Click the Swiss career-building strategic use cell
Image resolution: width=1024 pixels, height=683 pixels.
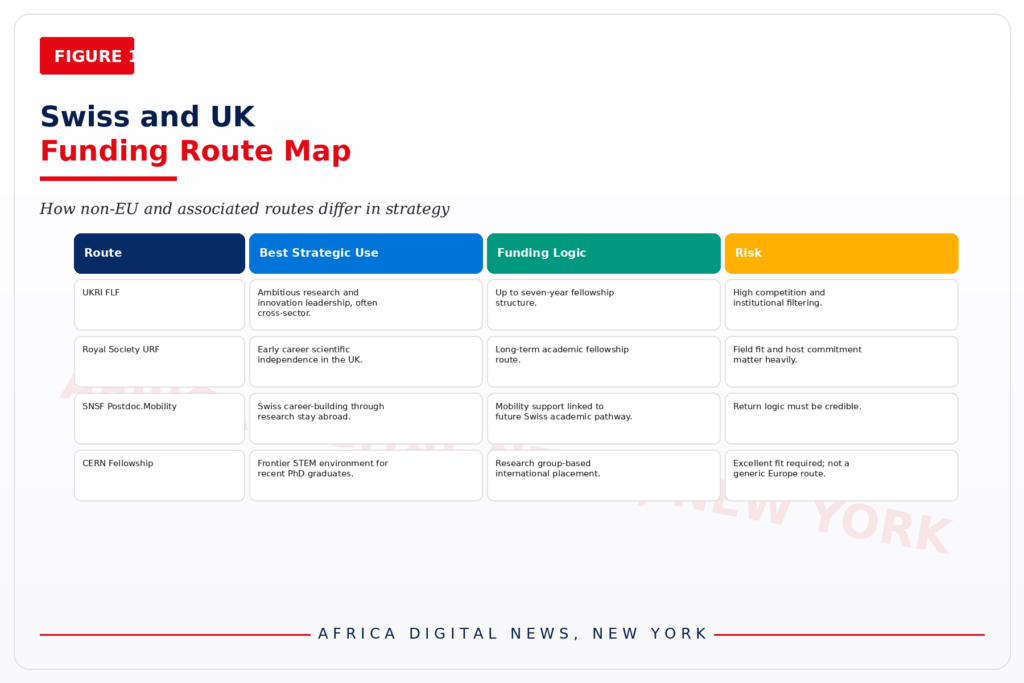pos(366,419)
